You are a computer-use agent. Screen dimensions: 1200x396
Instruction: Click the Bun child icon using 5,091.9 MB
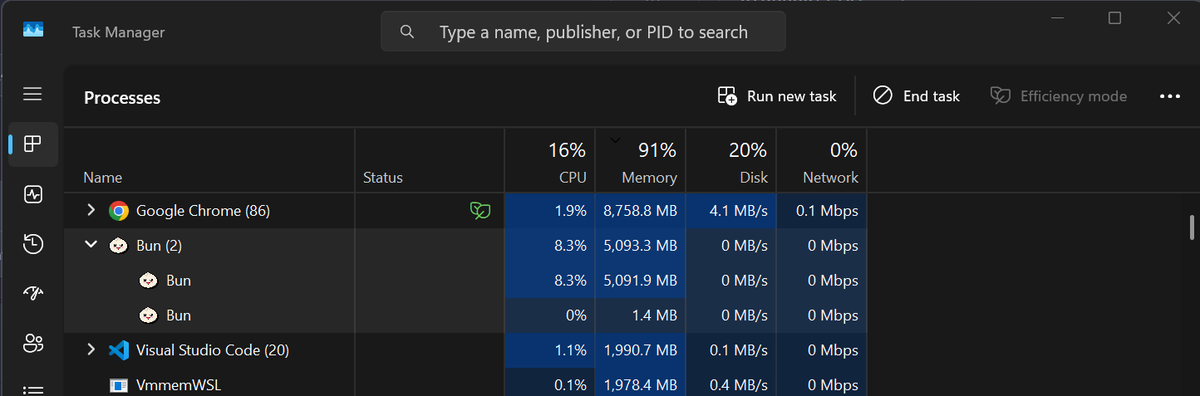[149, 281]
